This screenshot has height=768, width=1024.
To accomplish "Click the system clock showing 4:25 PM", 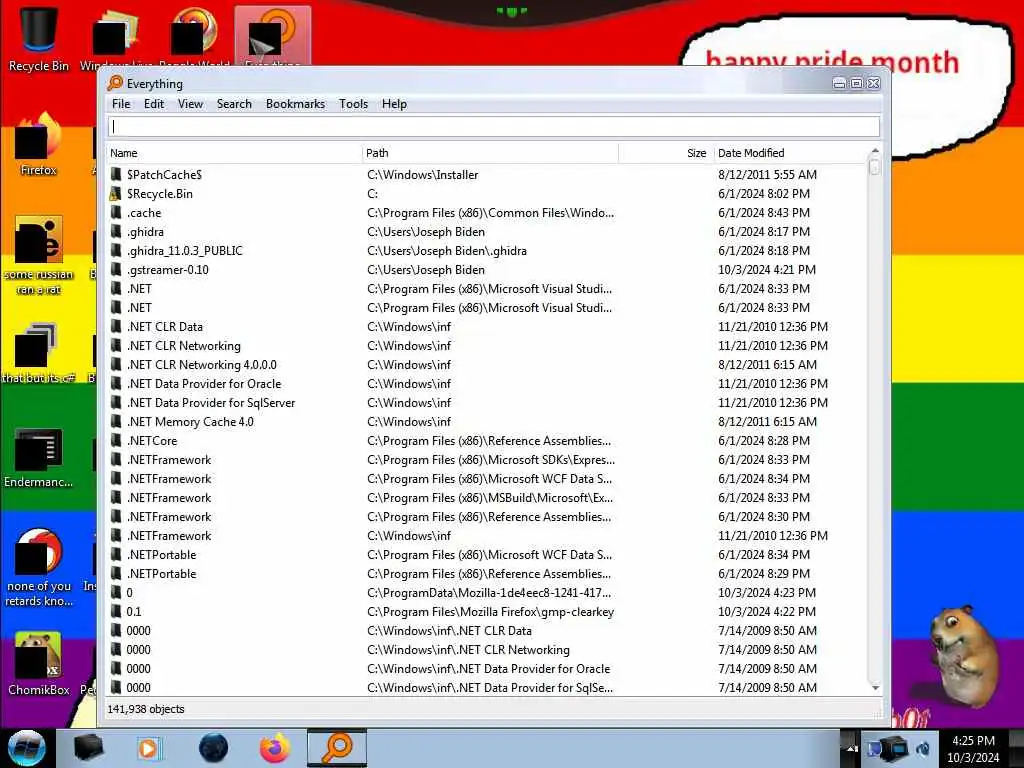I will pyautogui.click(x=973, y=741).
